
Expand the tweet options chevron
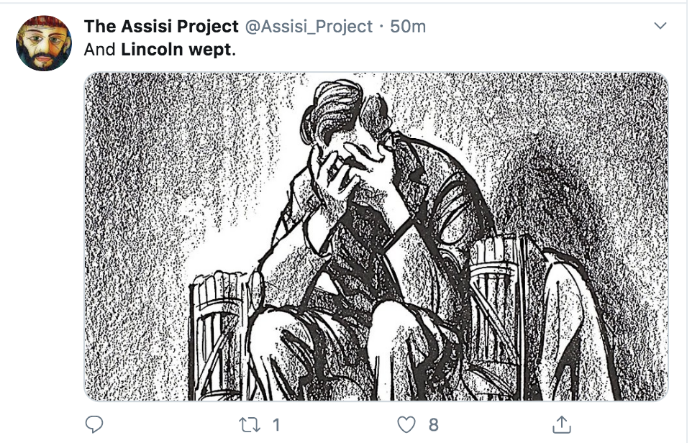click(660, 26)
